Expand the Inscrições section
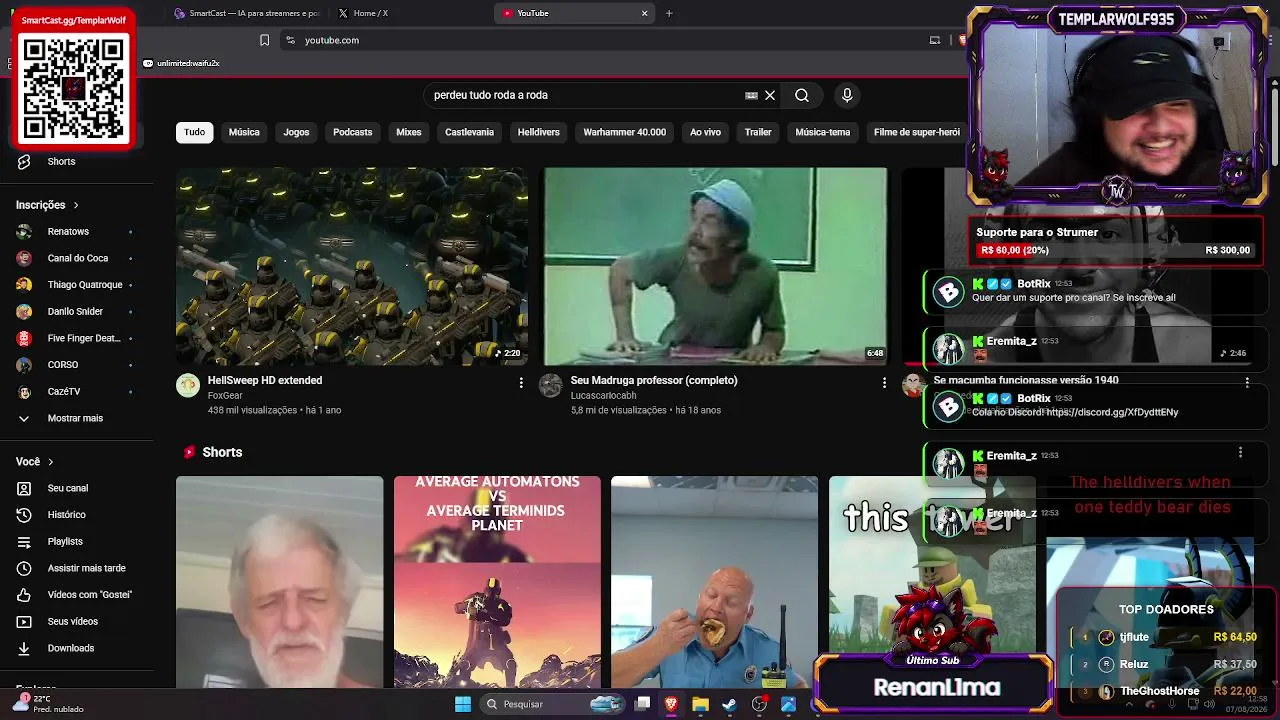Image resolution: width=1280 pixels, height=720 pixels. pos(47,205)
